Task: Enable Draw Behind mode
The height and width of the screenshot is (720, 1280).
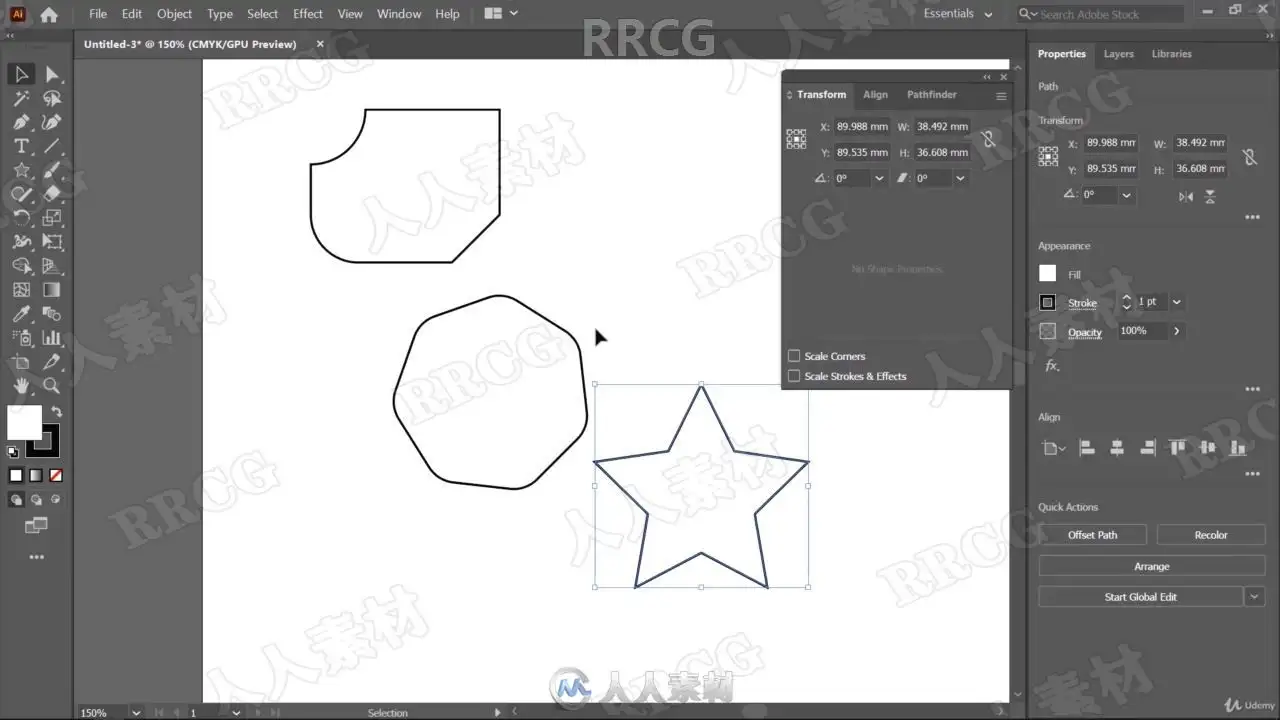Action: click(x=37, y=499)
